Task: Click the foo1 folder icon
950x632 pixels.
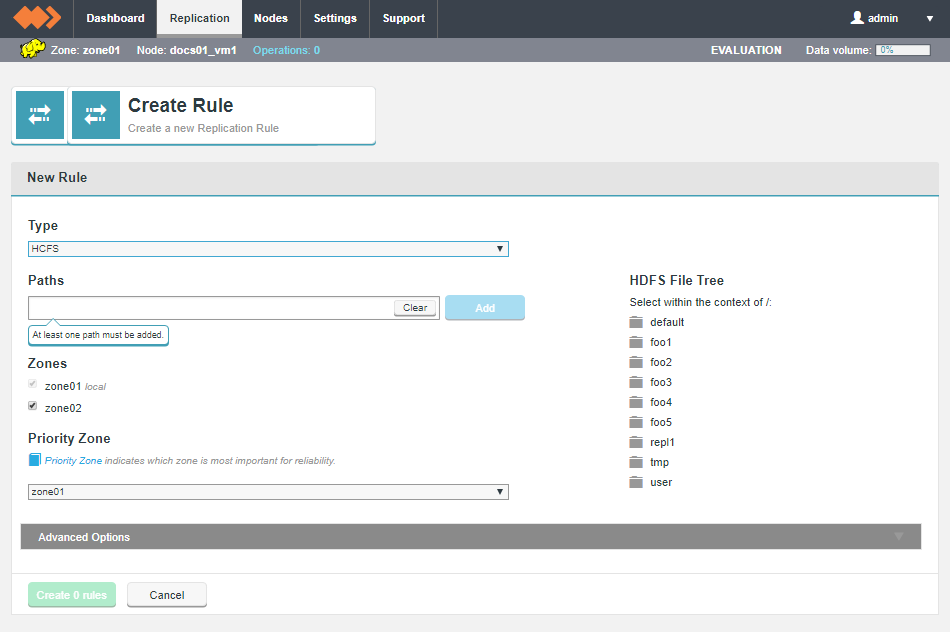Action: pos(636,342)
